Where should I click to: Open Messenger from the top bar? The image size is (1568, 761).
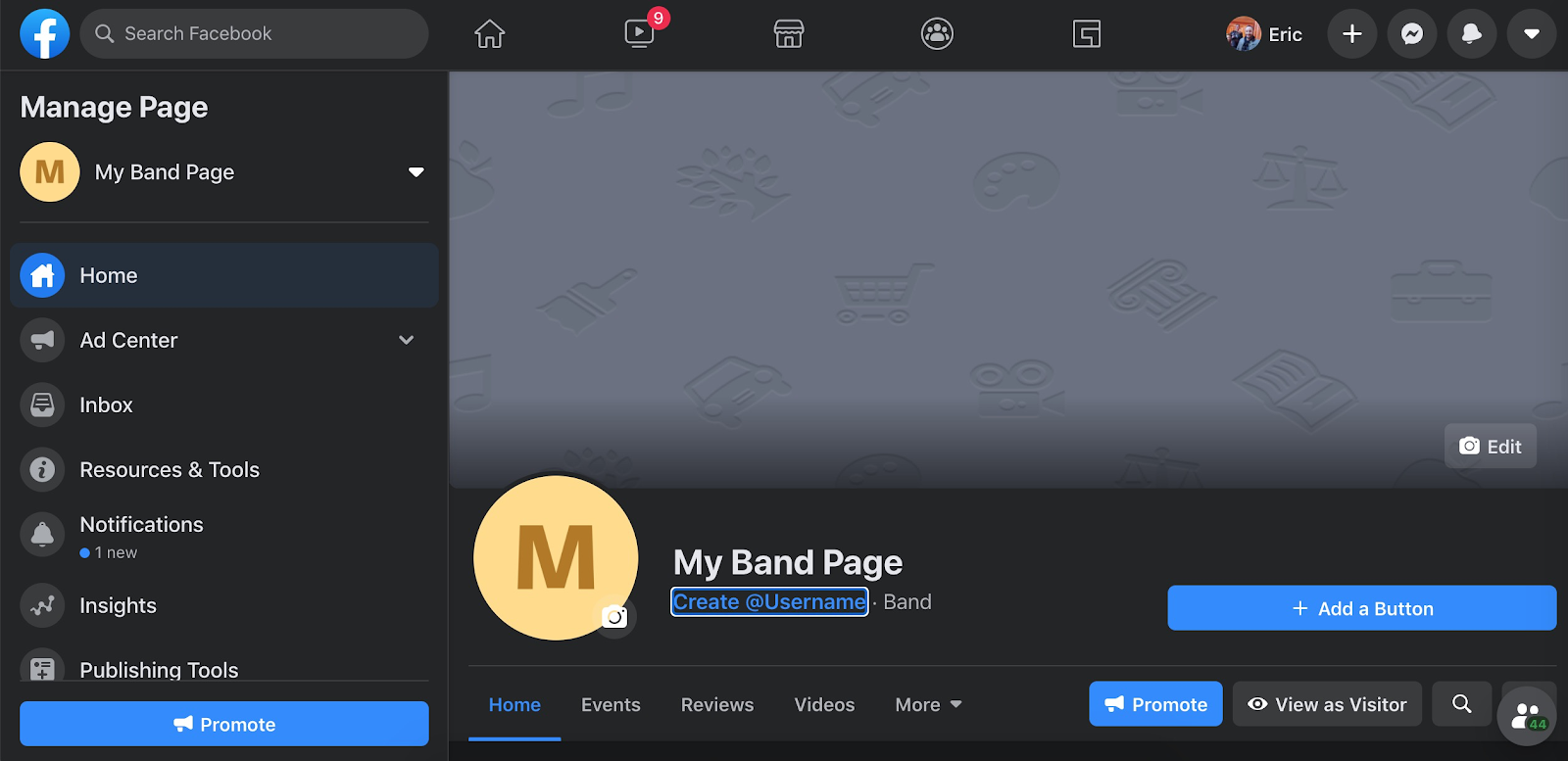(x=1412, y=34)
